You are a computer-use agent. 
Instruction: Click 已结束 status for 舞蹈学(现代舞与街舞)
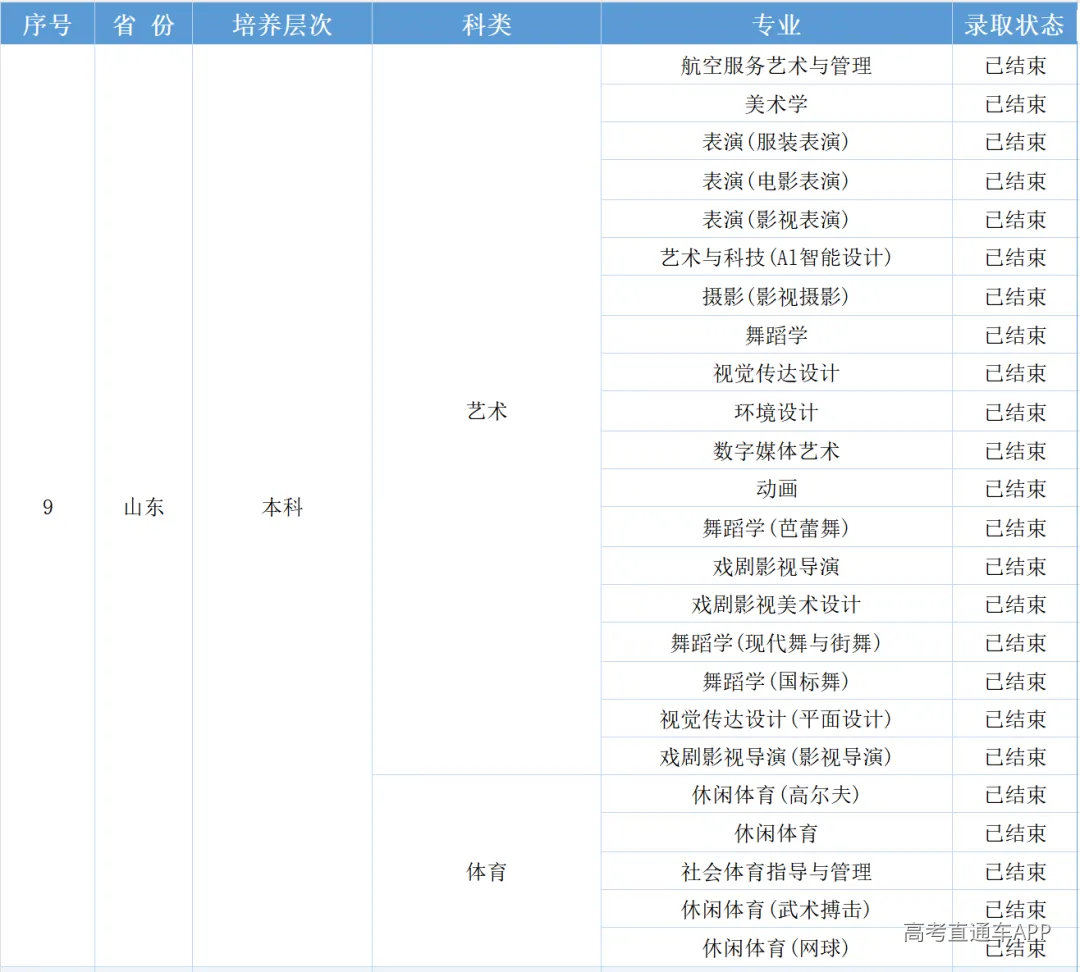pos(1015,643)
